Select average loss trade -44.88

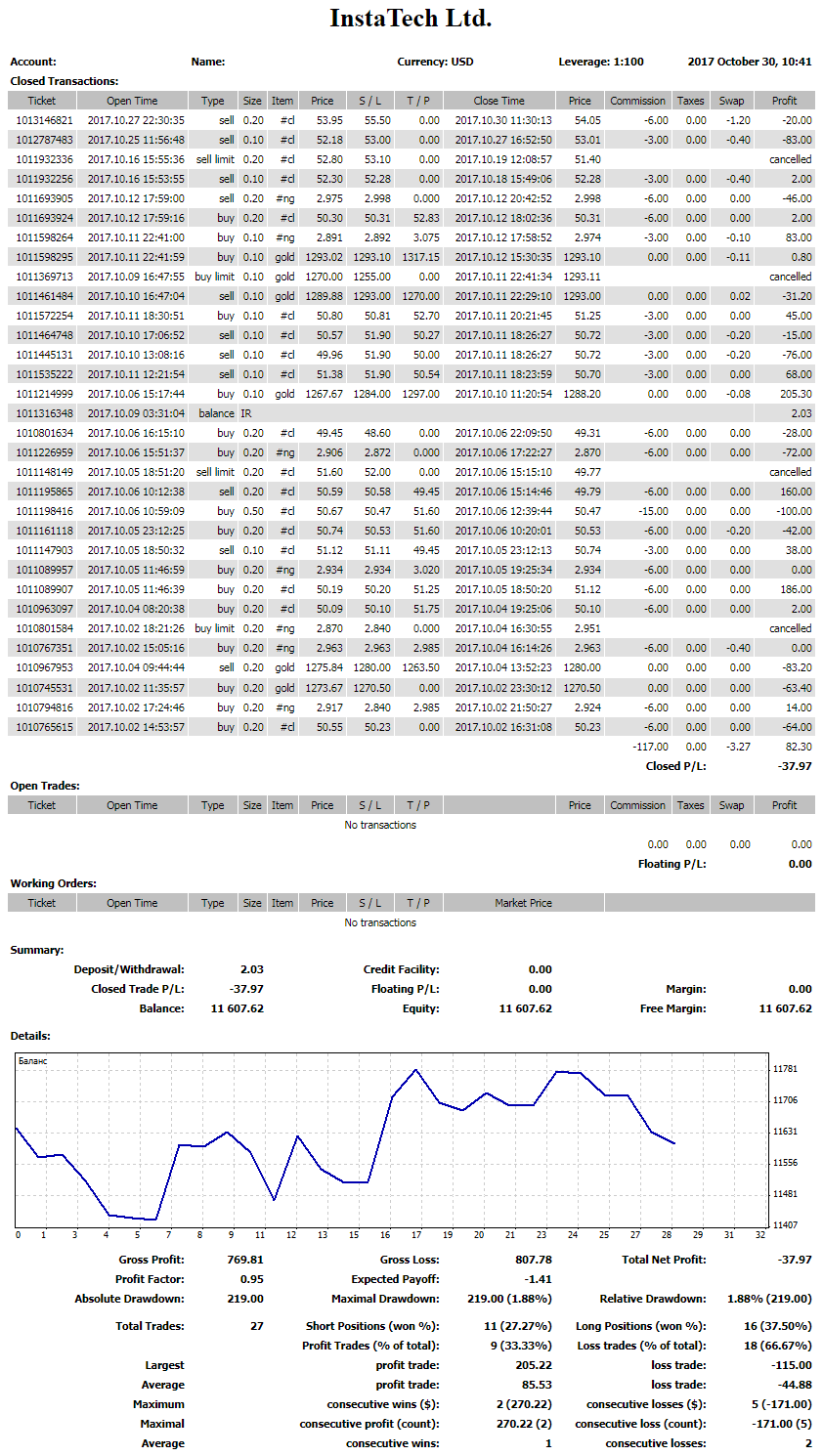795,1385
